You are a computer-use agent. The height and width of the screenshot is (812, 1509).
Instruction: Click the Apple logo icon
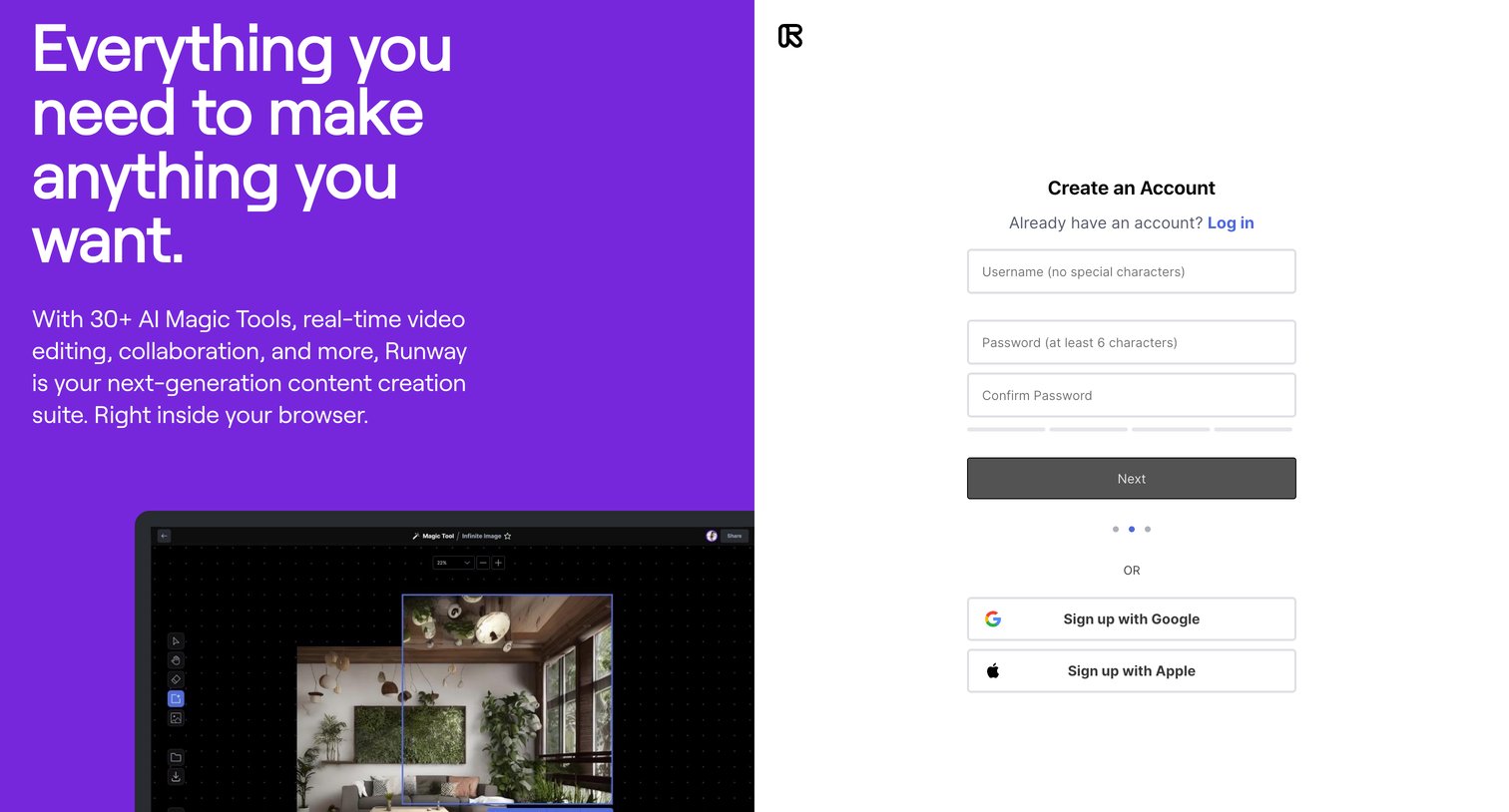tap(993, 671)
